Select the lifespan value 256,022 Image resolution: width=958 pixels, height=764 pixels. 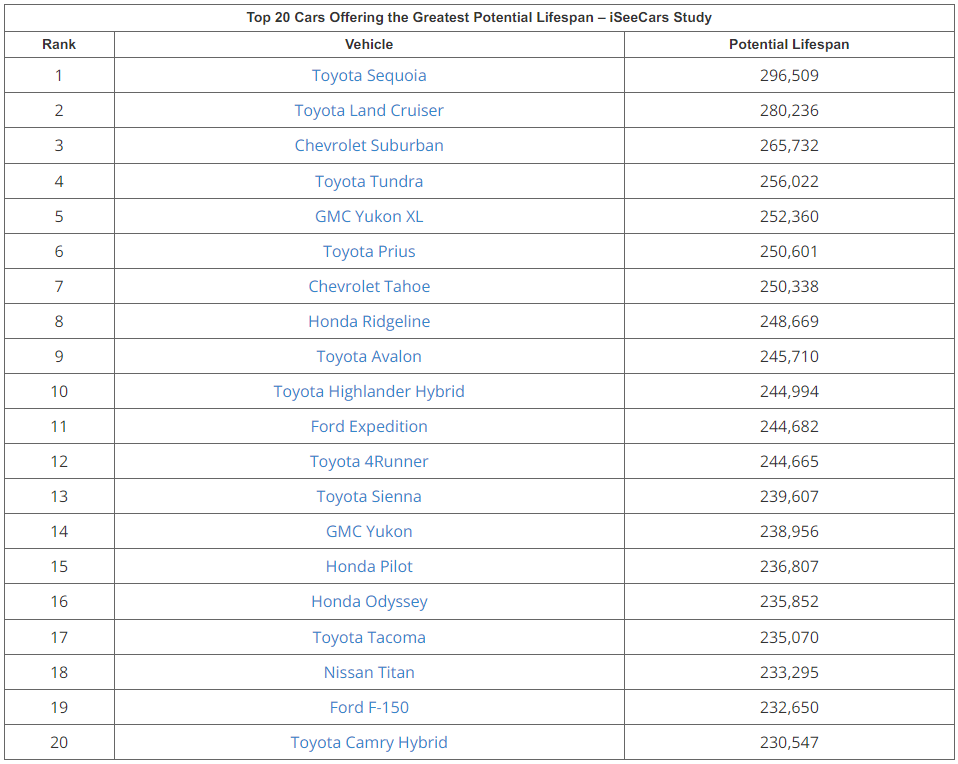789,182
